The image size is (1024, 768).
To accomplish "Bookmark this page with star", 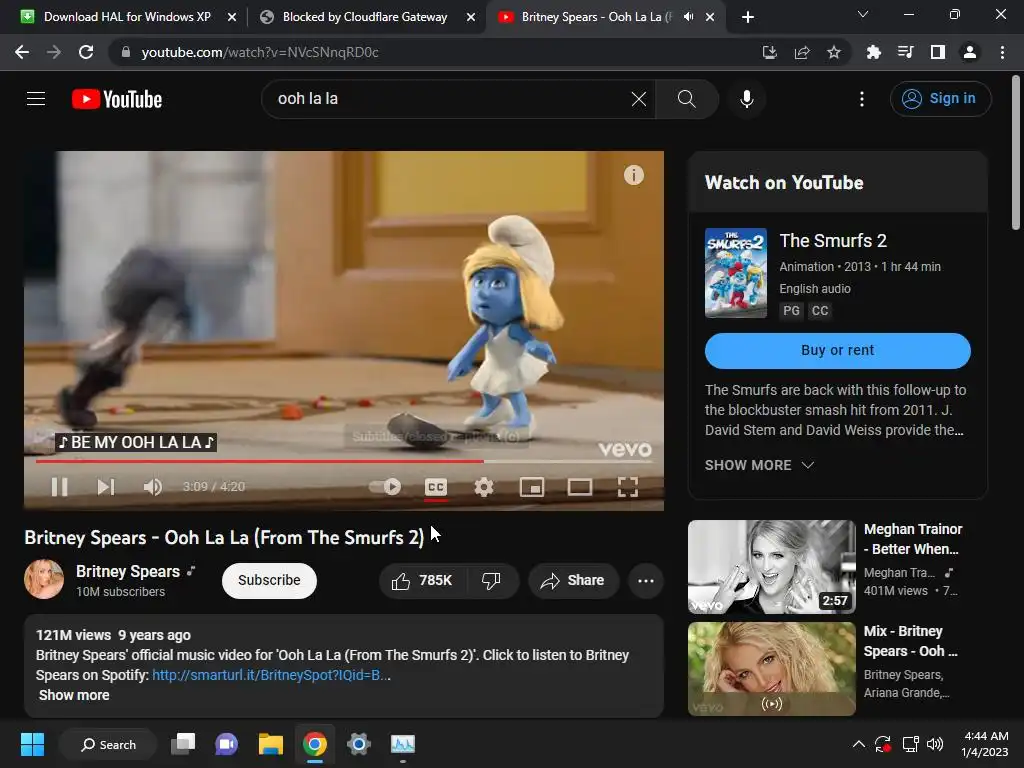I will [x=833, y=52].
